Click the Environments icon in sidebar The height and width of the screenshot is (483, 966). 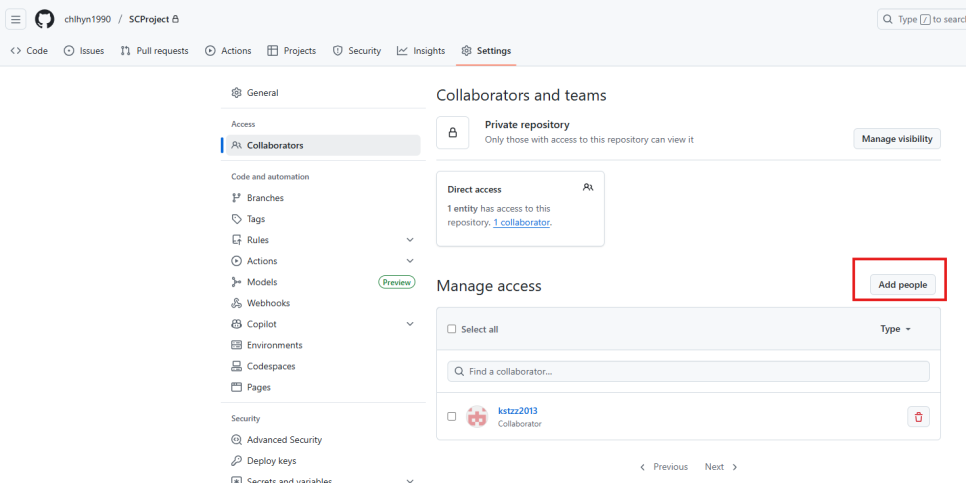click(x=237, y=345)
